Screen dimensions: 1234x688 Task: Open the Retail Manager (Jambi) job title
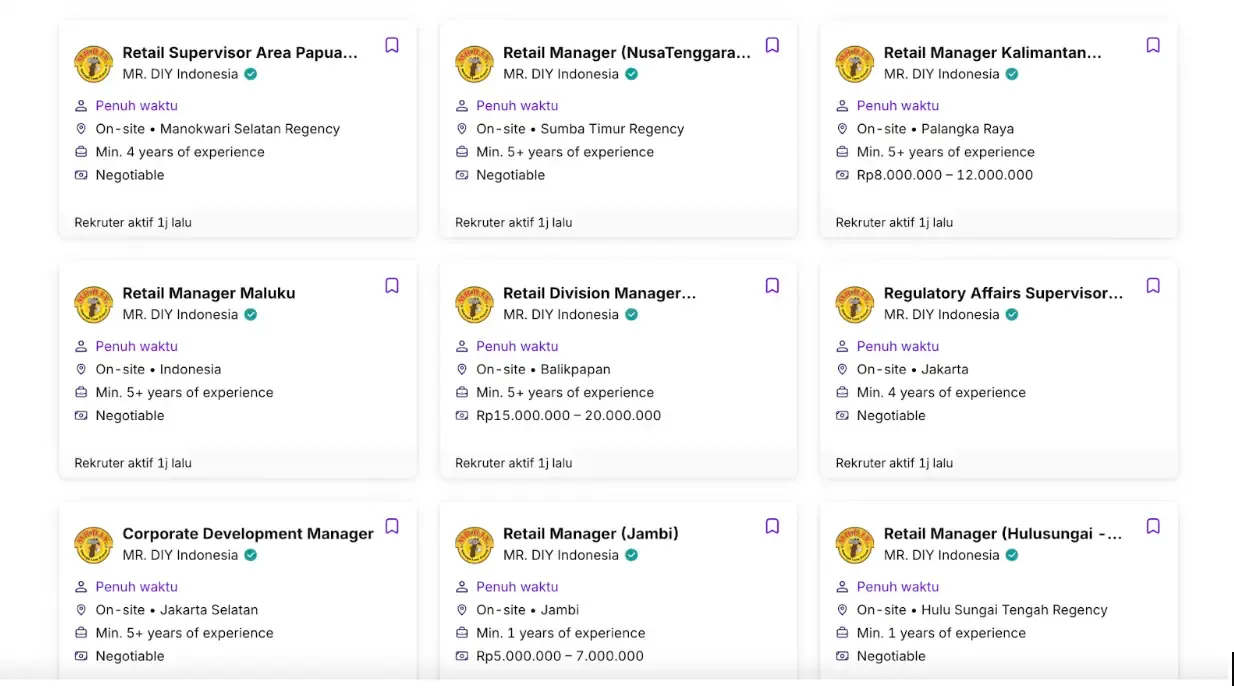pos(591,534)
